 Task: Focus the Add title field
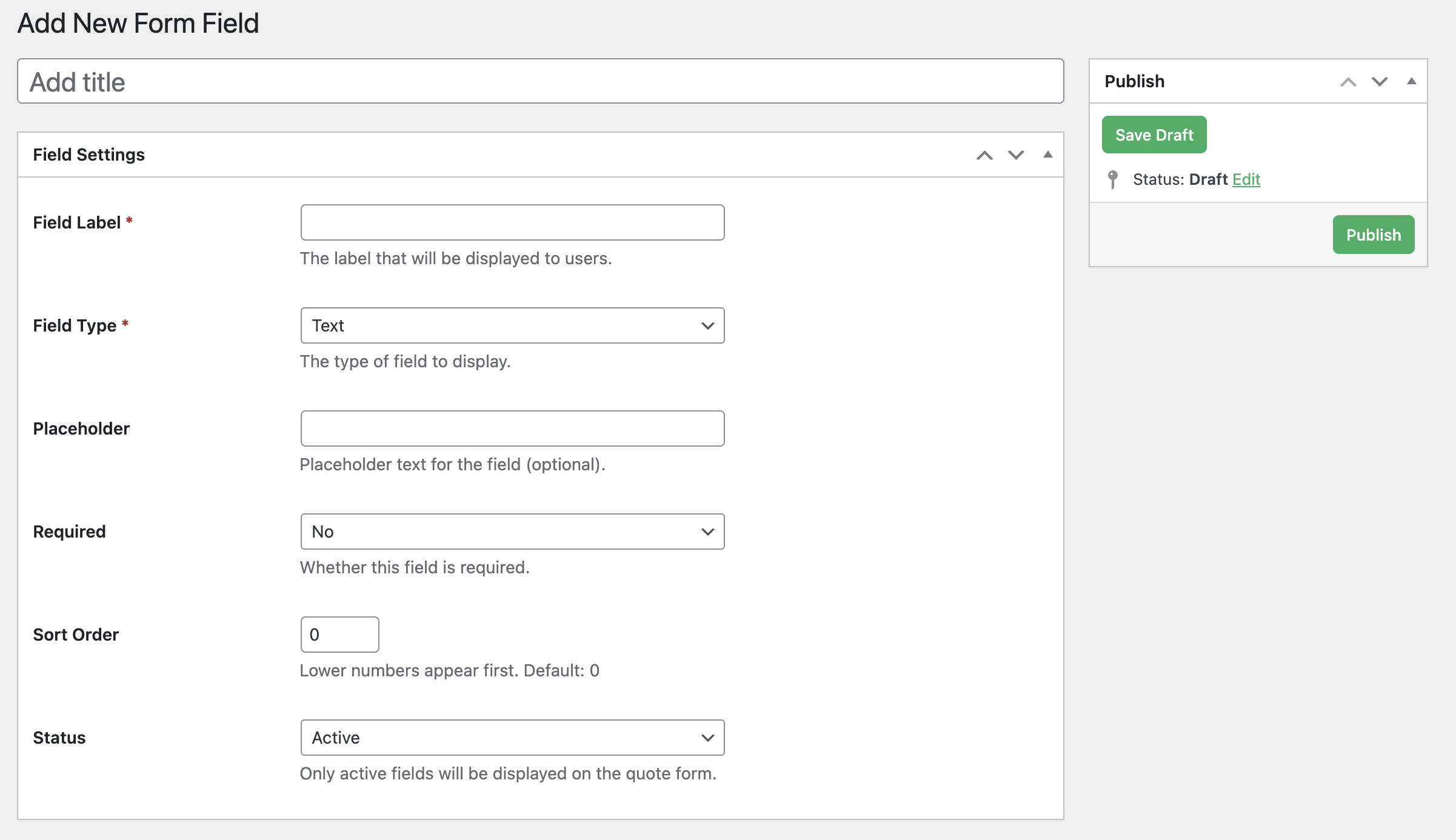pyautogui.click(x=539, y=81)
